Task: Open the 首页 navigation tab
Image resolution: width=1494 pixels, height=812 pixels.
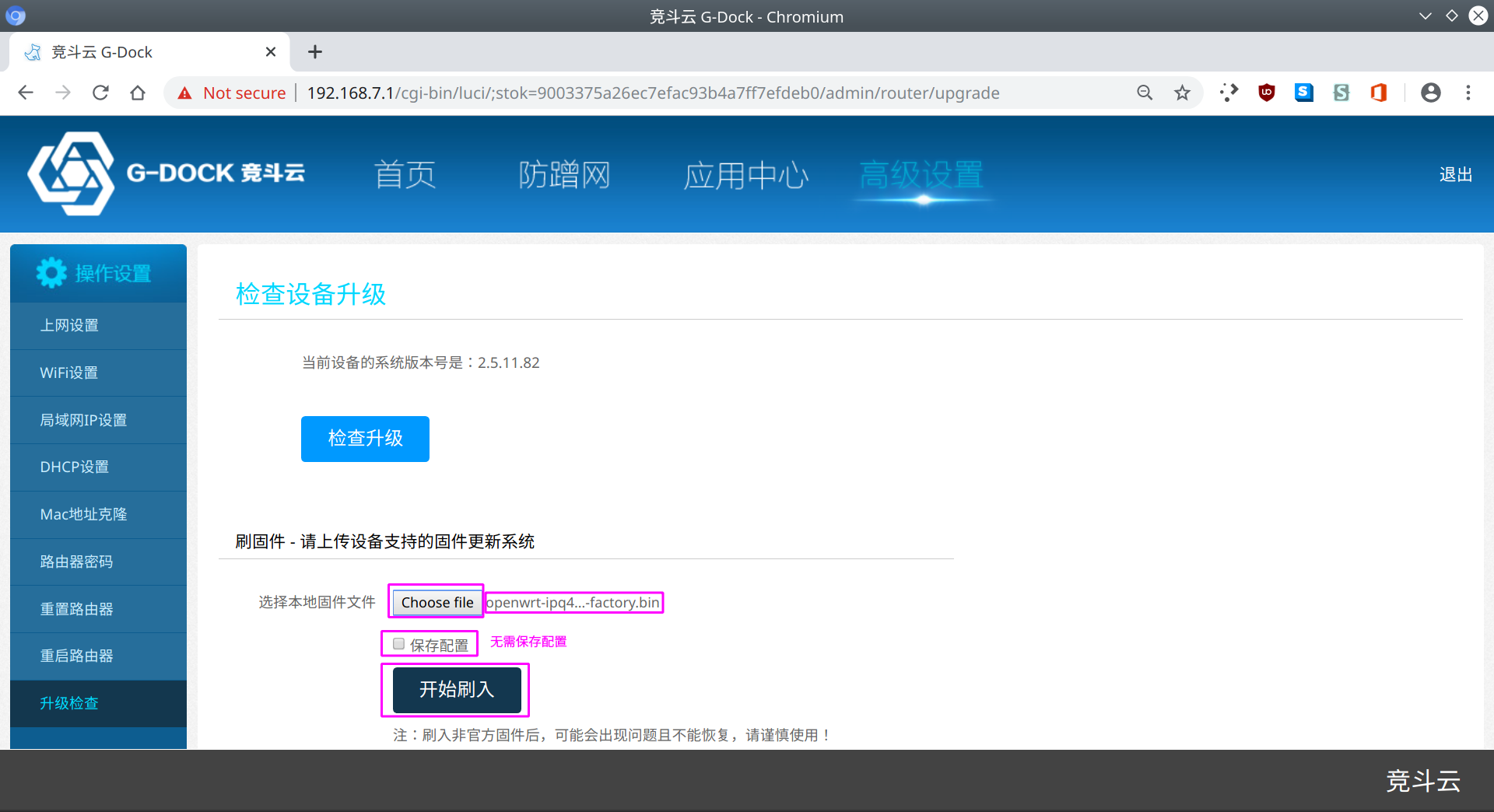Action: pyautogui.click(x=405, y=175)
